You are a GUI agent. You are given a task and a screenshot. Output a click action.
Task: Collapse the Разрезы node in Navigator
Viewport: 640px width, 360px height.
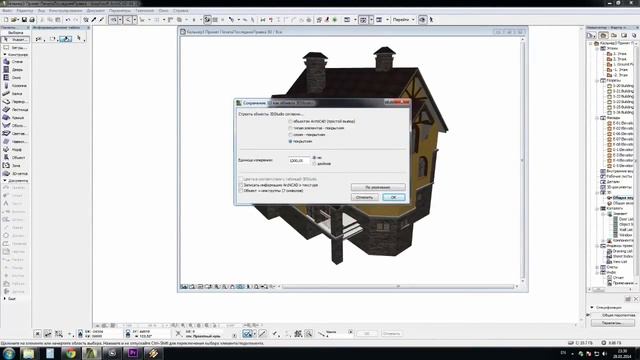tap(597, 81)
